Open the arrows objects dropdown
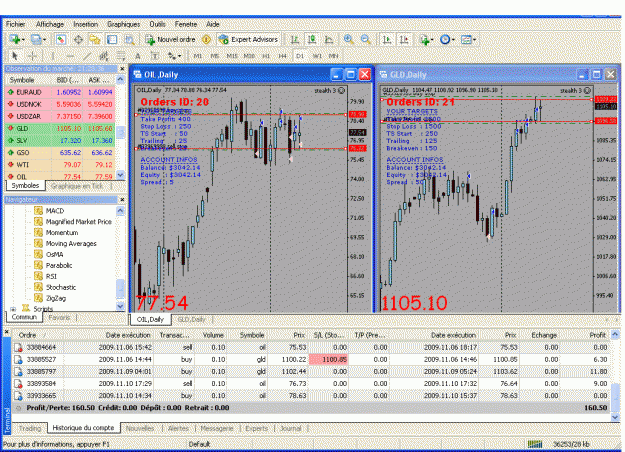 click(x=174, y=56)
